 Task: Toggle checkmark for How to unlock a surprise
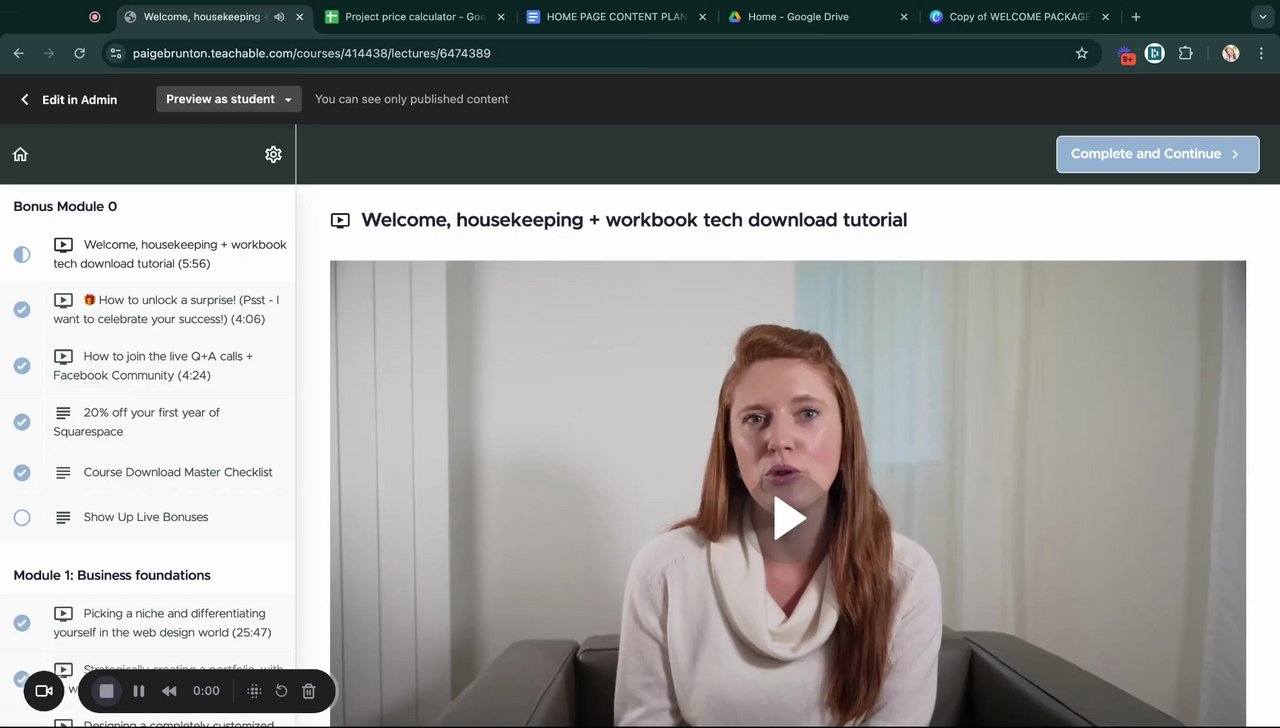[22, 310]
